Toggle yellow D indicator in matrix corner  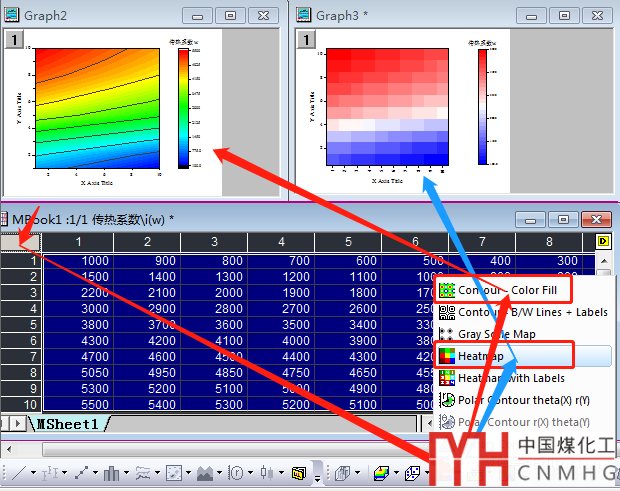603,241
